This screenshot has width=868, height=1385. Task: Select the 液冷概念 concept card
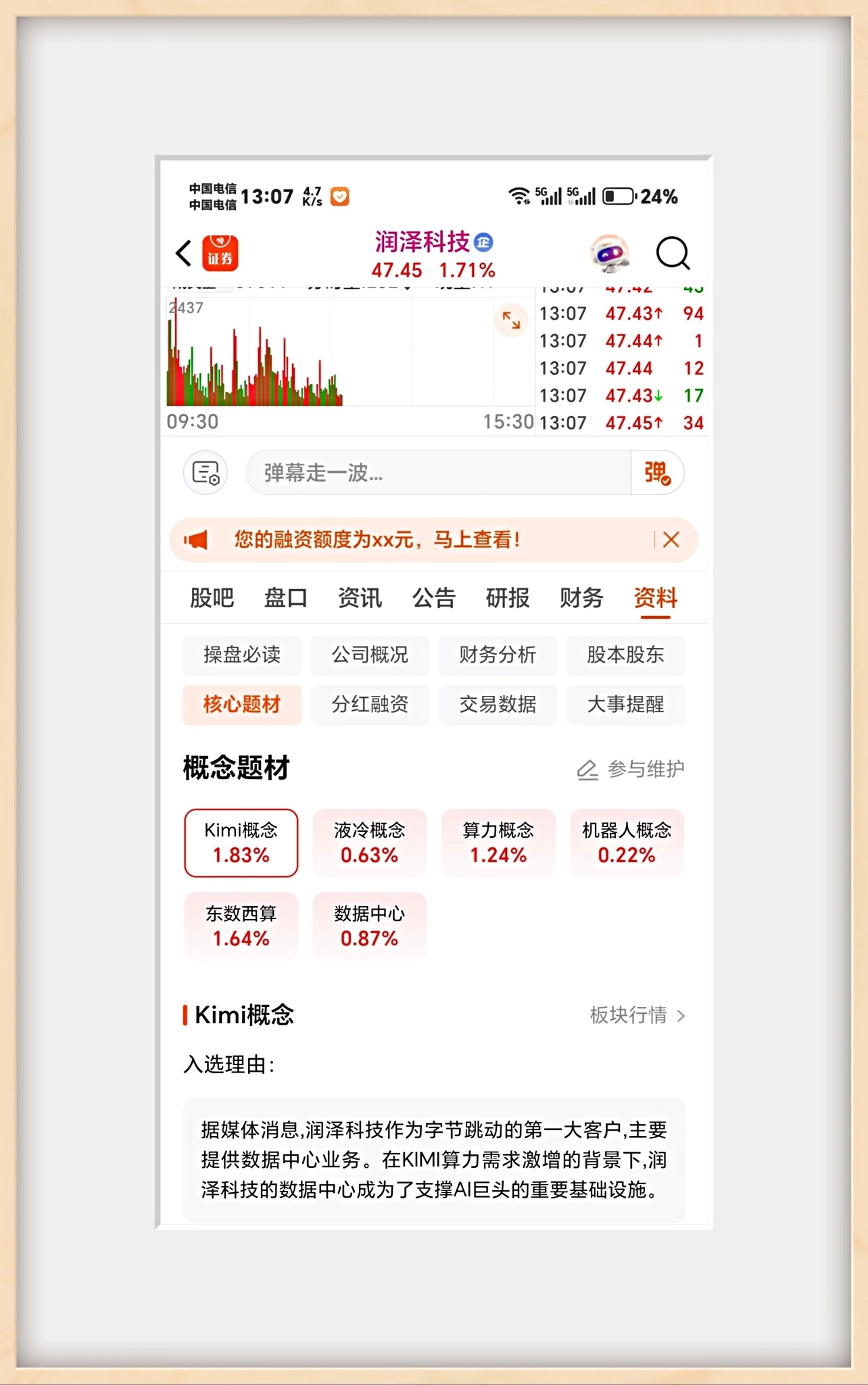(370, 843)
